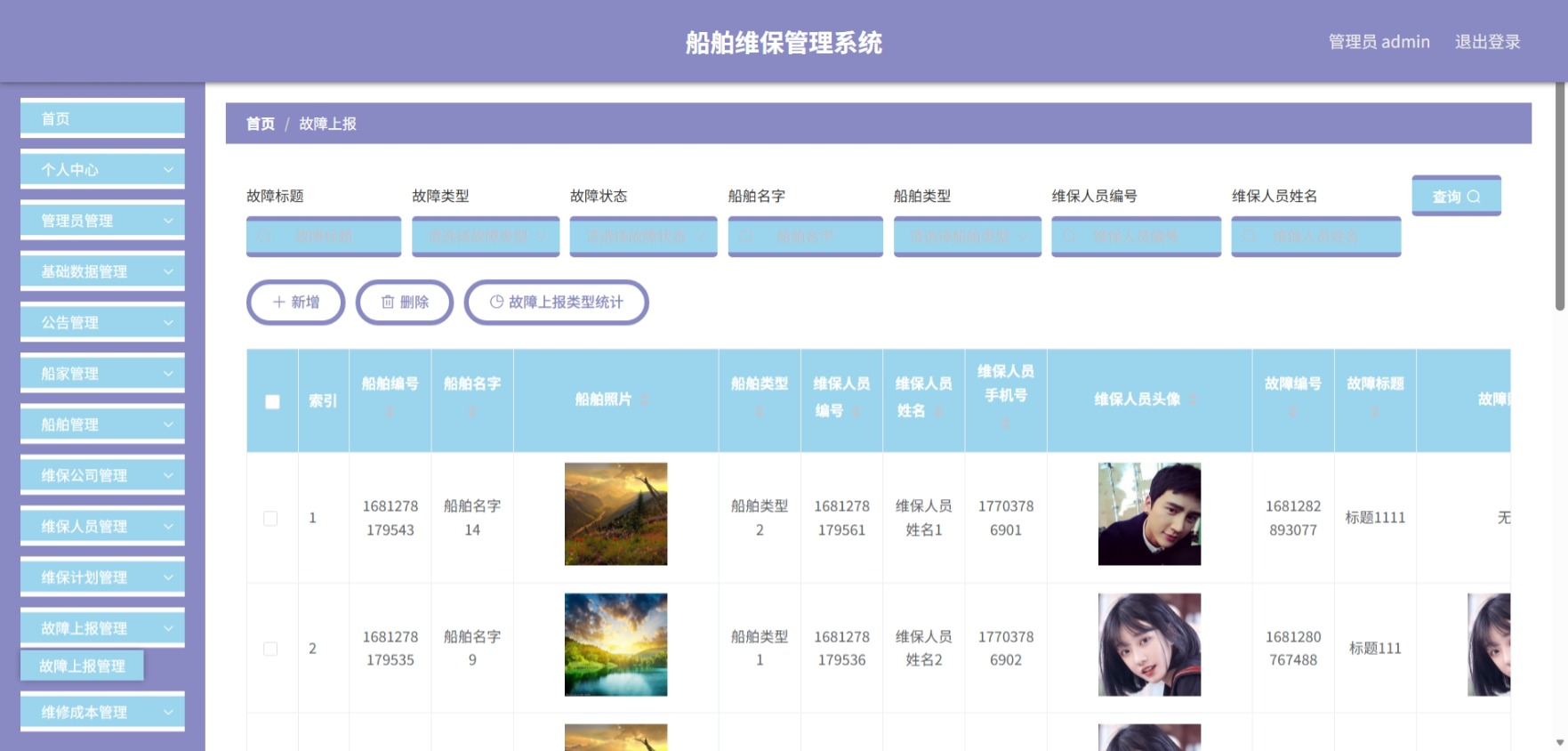Sort by 维保人员头像 column icon

tap(1194, 400)
